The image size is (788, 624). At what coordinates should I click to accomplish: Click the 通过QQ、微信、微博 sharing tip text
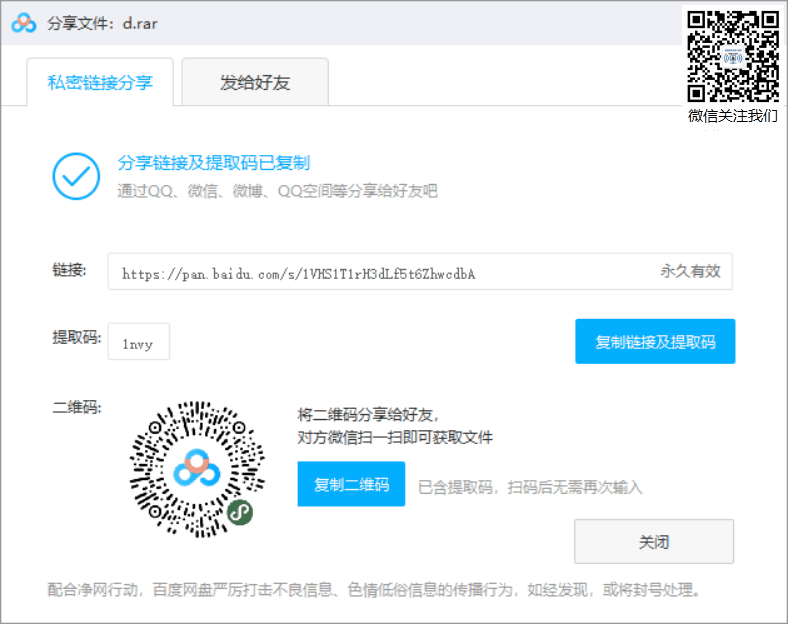(x=277, y=191)
